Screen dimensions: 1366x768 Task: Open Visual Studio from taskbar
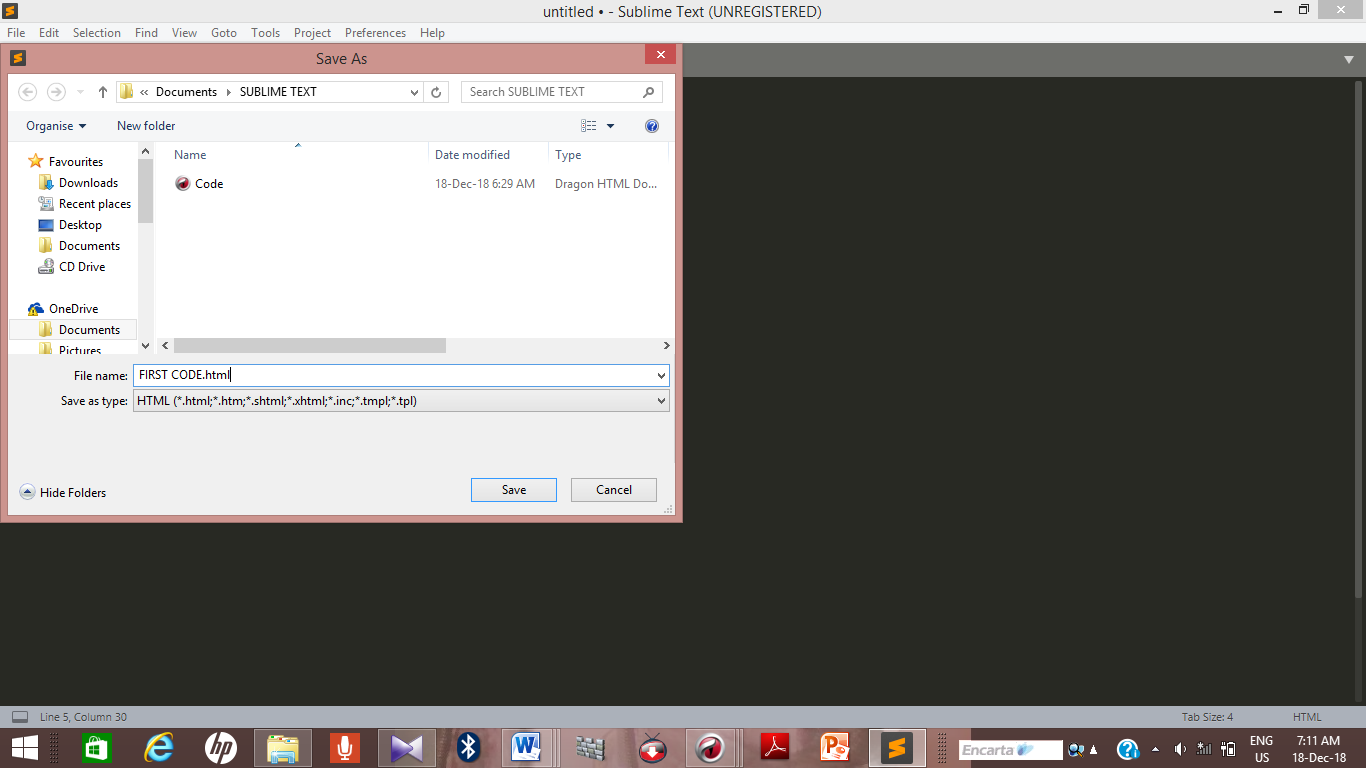[407, 748]
